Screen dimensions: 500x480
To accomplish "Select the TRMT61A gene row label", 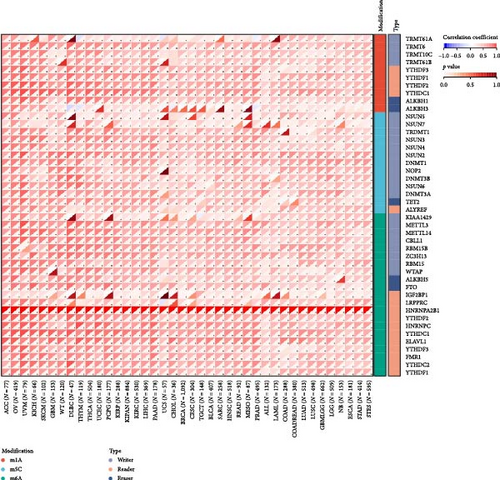I will click(x=419, y=39).
